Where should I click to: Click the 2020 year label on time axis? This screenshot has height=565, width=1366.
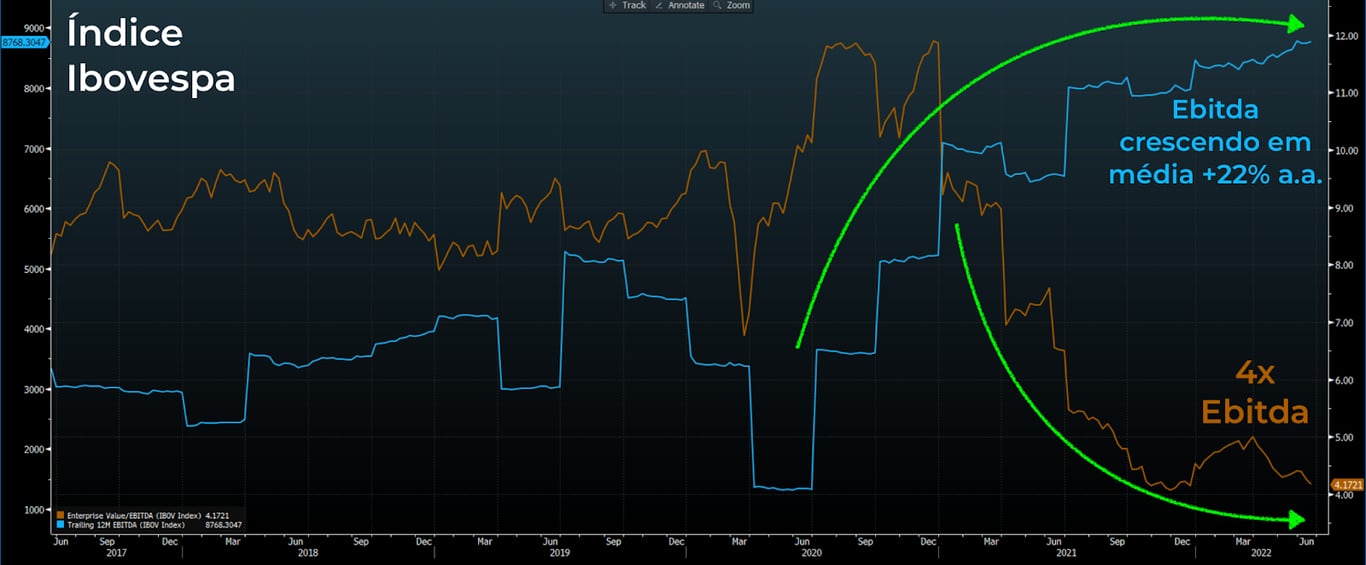(x=813, y=552)
